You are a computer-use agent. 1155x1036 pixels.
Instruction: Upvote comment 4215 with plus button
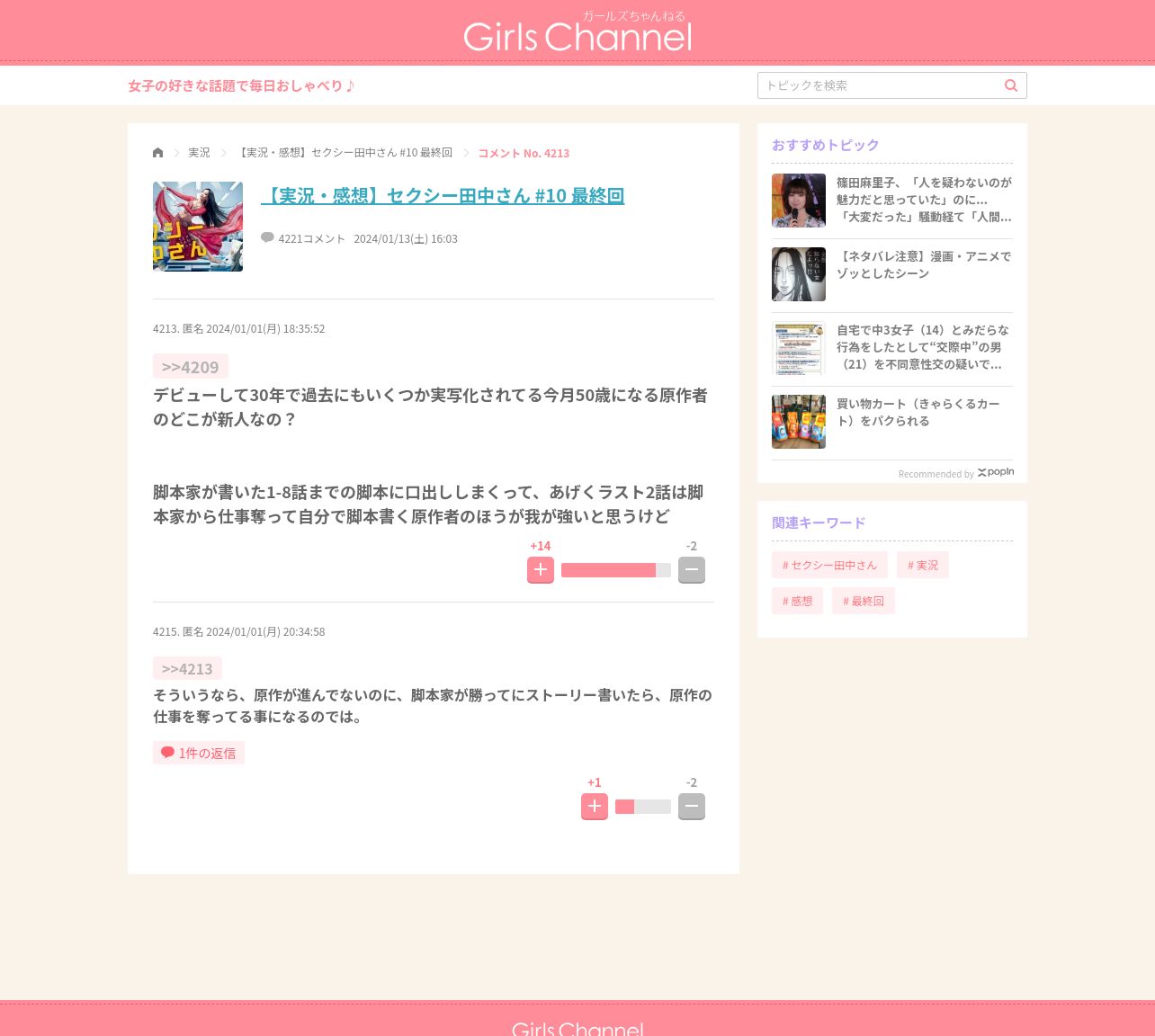coord(595,806)
